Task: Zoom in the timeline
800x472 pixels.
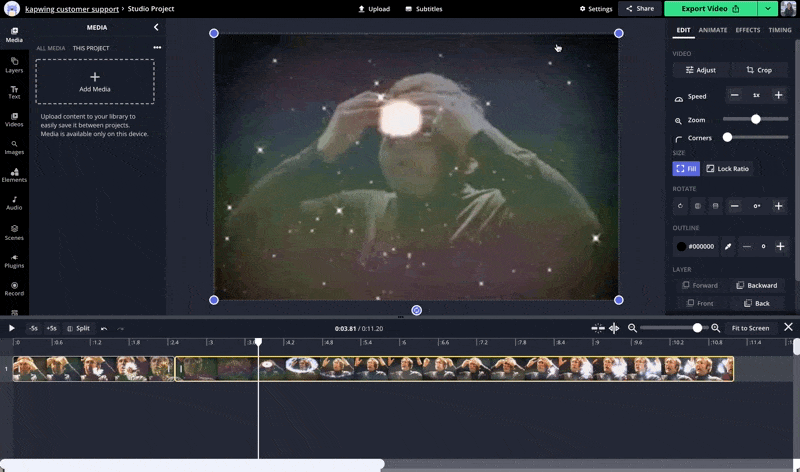Action: pyautogui.click(x=715, y=328)
